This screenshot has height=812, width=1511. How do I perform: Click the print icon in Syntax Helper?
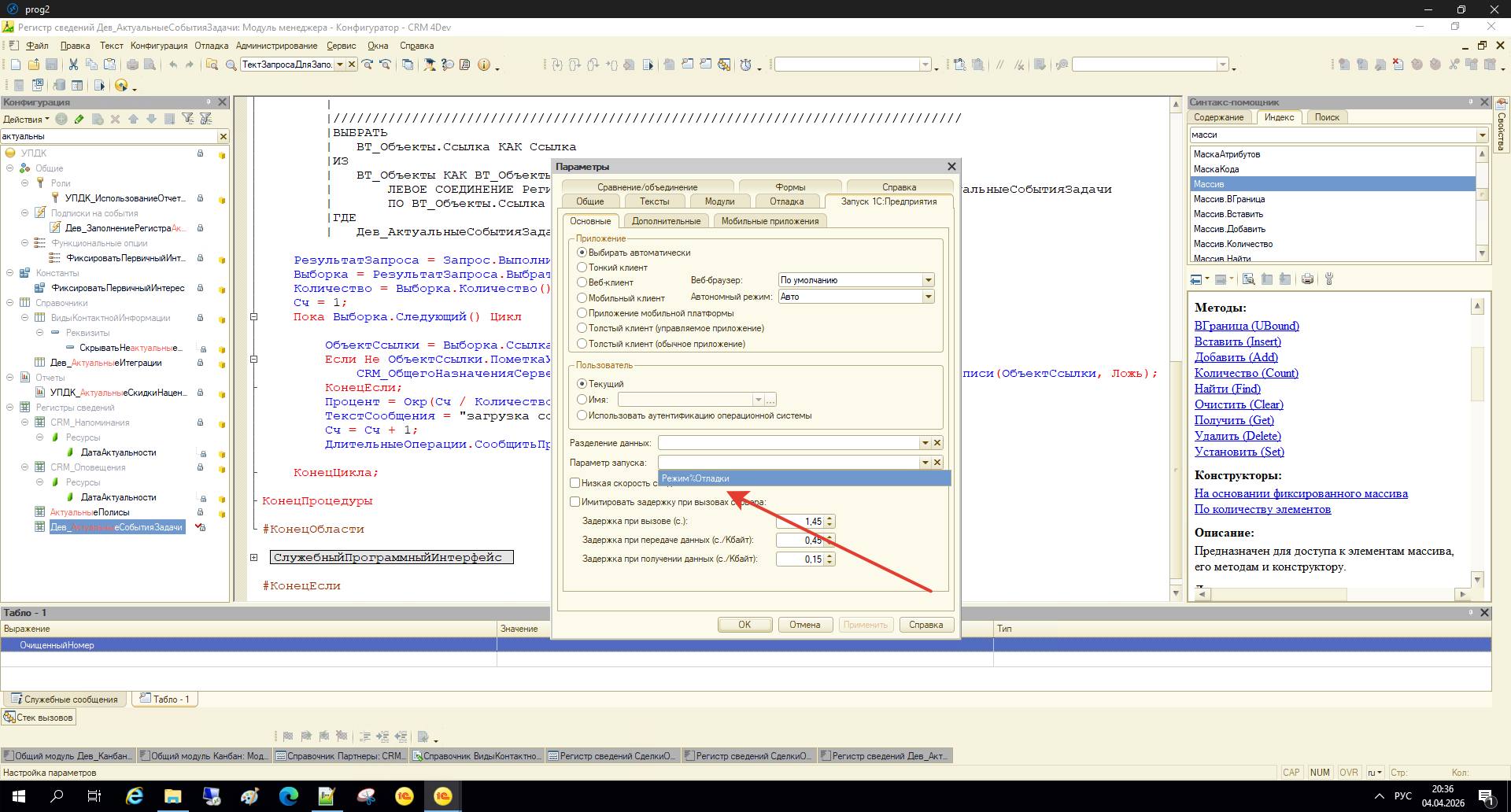coord(1307,279)
